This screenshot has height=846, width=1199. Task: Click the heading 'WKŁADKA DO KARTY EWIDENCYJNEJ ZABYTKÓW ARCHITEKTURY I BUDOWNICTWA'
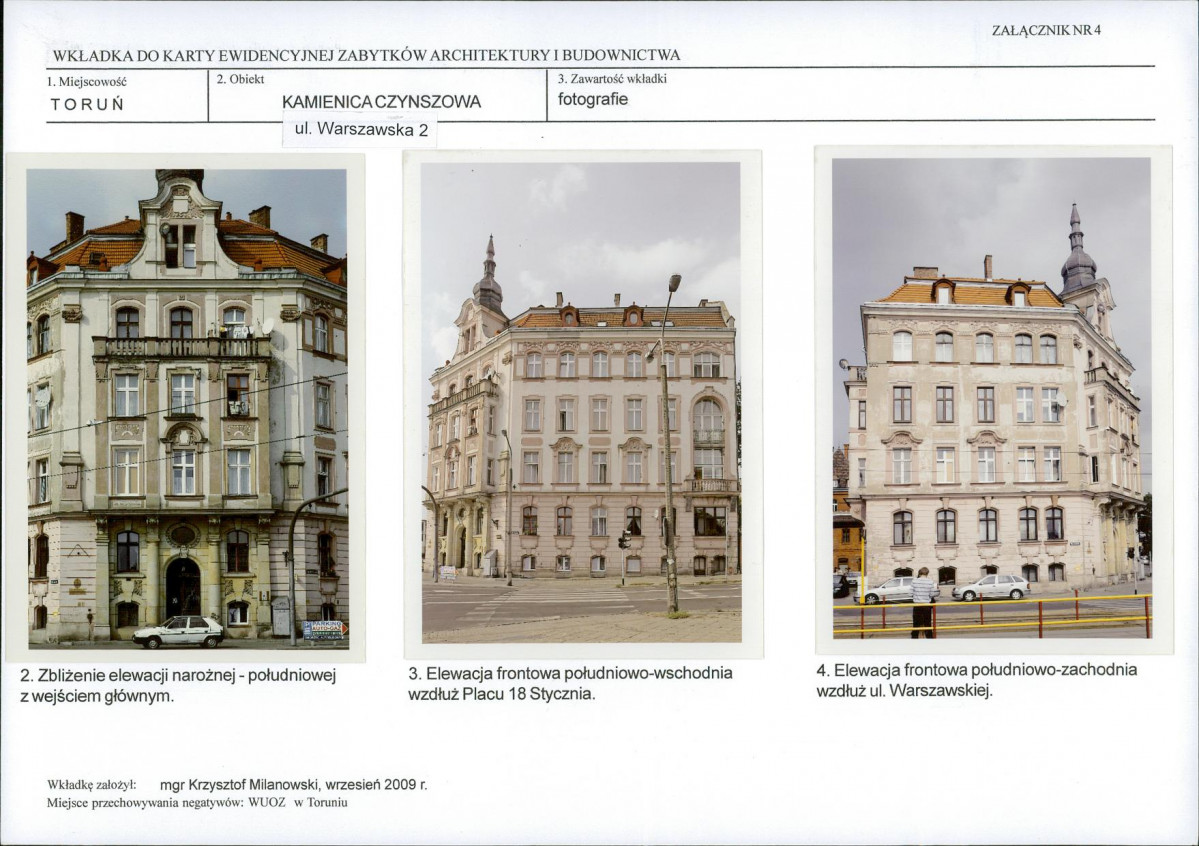pos(366,56)
